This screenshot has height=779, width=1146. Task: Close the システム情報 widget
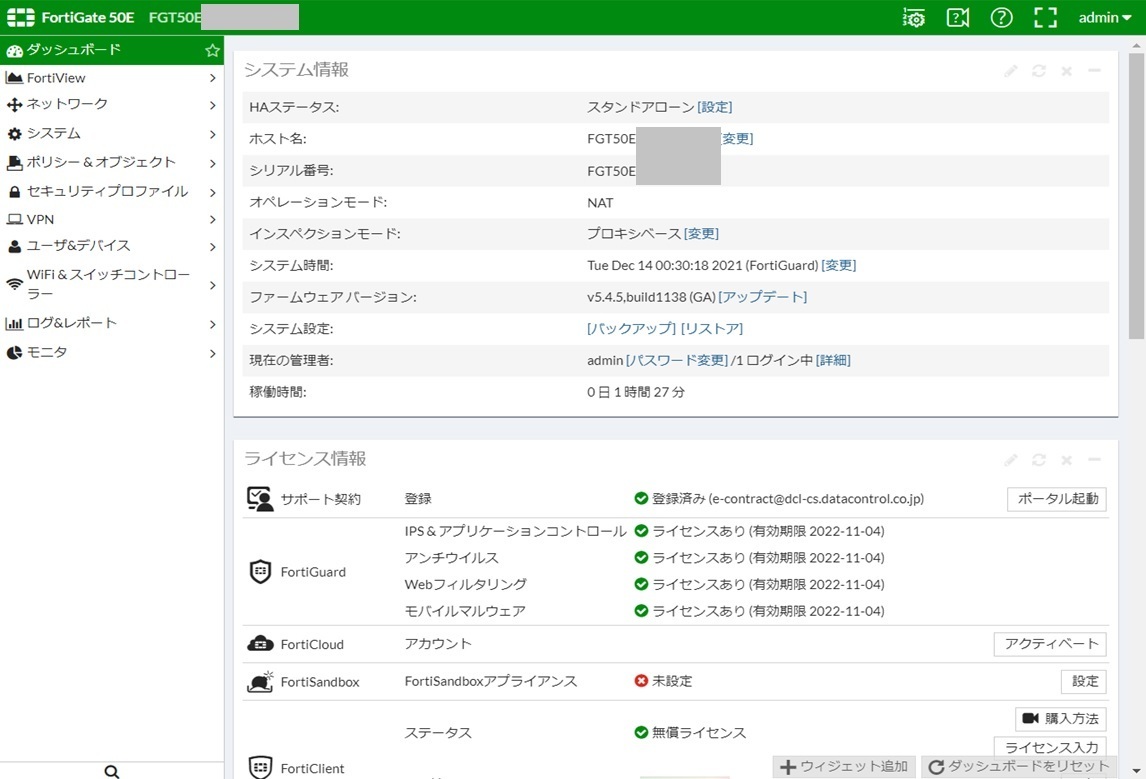pyautogui.click(x=1067, y=71)
